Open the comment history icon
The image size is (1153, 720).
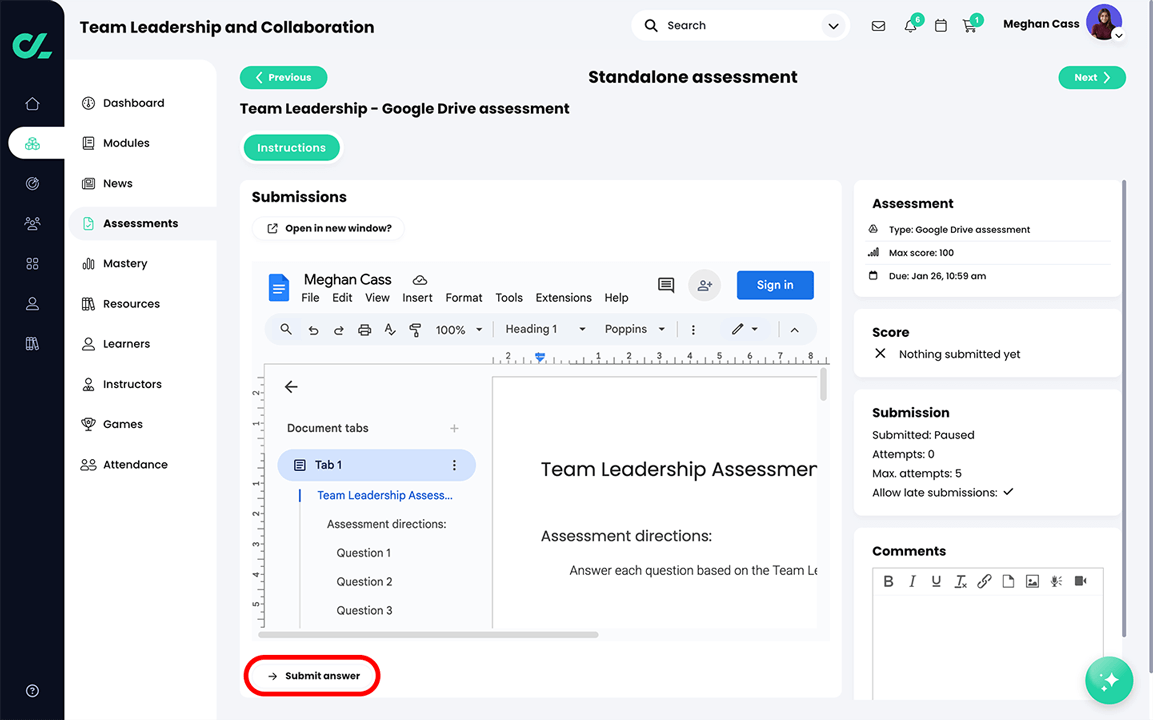tap(666, 285)
